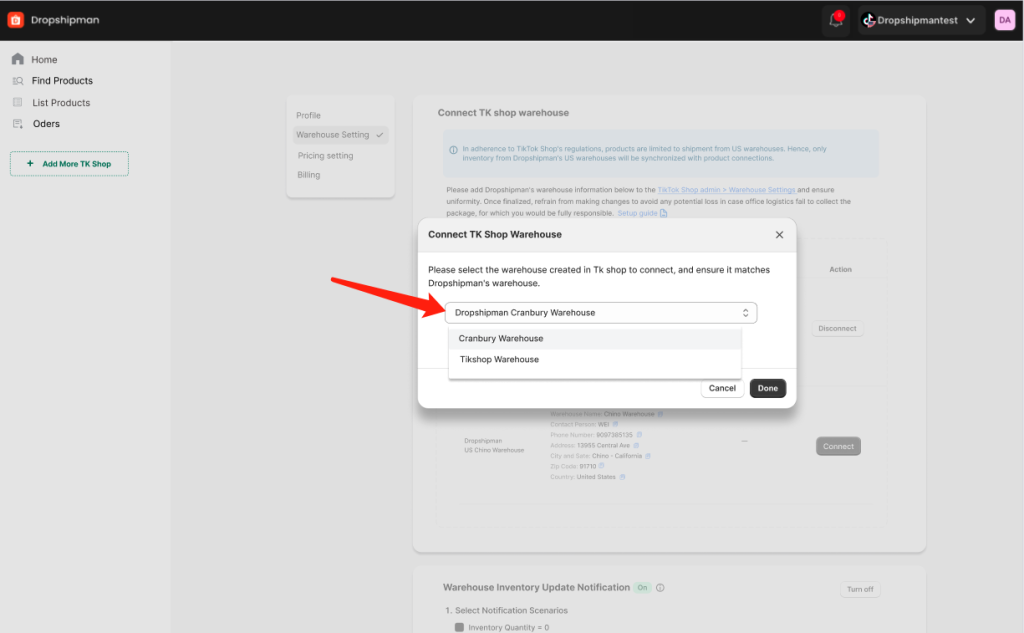Click the Warehouse Inventory Update Notification heading
This screenshot has width=1024, height=633.
(x=536, y=588)
